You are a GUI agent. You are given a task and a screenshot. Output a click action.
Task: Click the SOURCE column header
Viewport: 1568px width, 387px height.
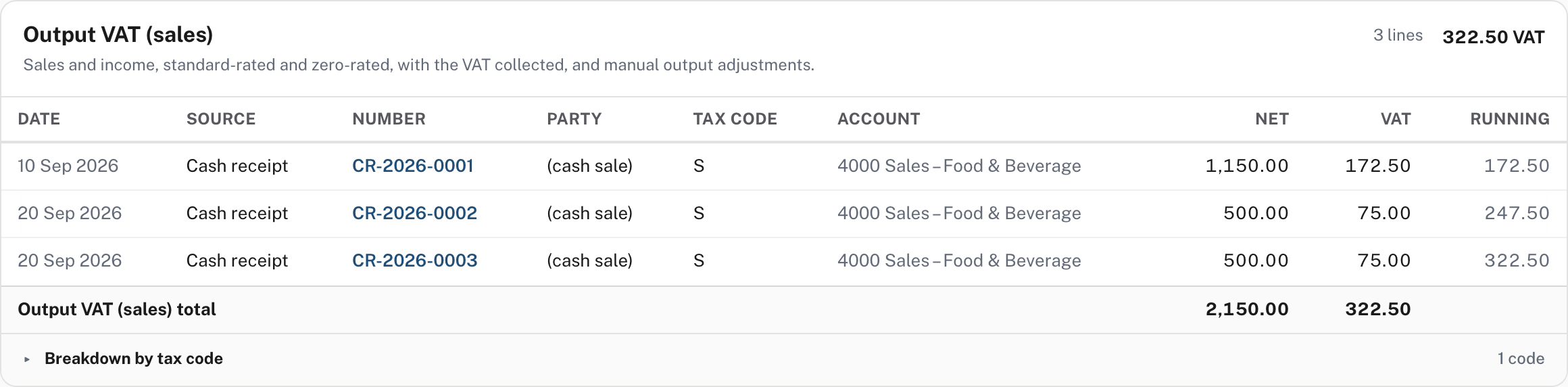221,119
